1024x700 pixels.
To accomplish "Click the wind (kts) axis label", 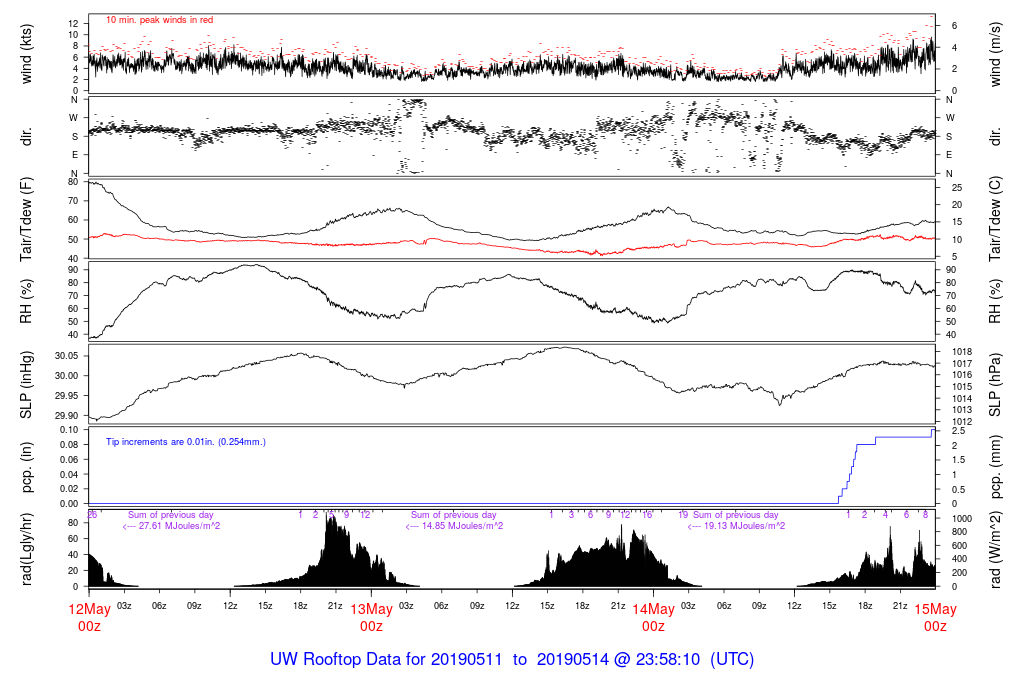I will coord(26,54).
